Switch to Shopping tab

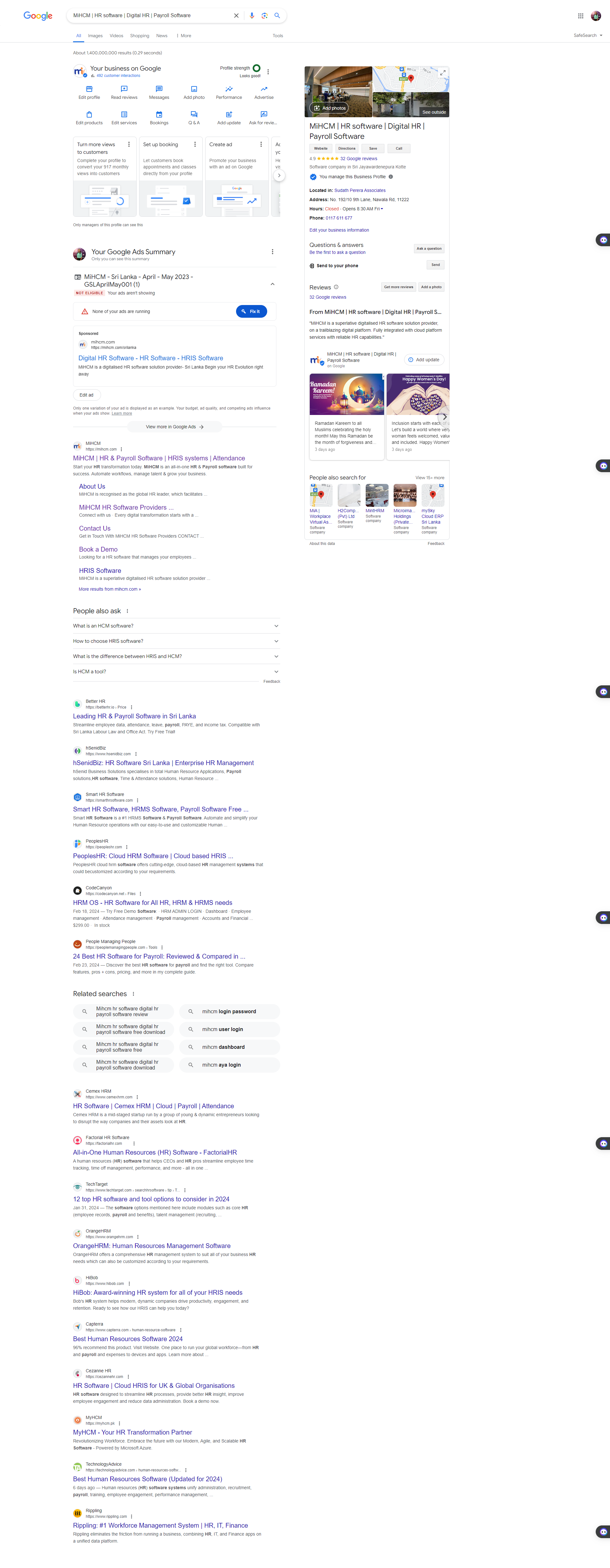click(x=139, y=36)
